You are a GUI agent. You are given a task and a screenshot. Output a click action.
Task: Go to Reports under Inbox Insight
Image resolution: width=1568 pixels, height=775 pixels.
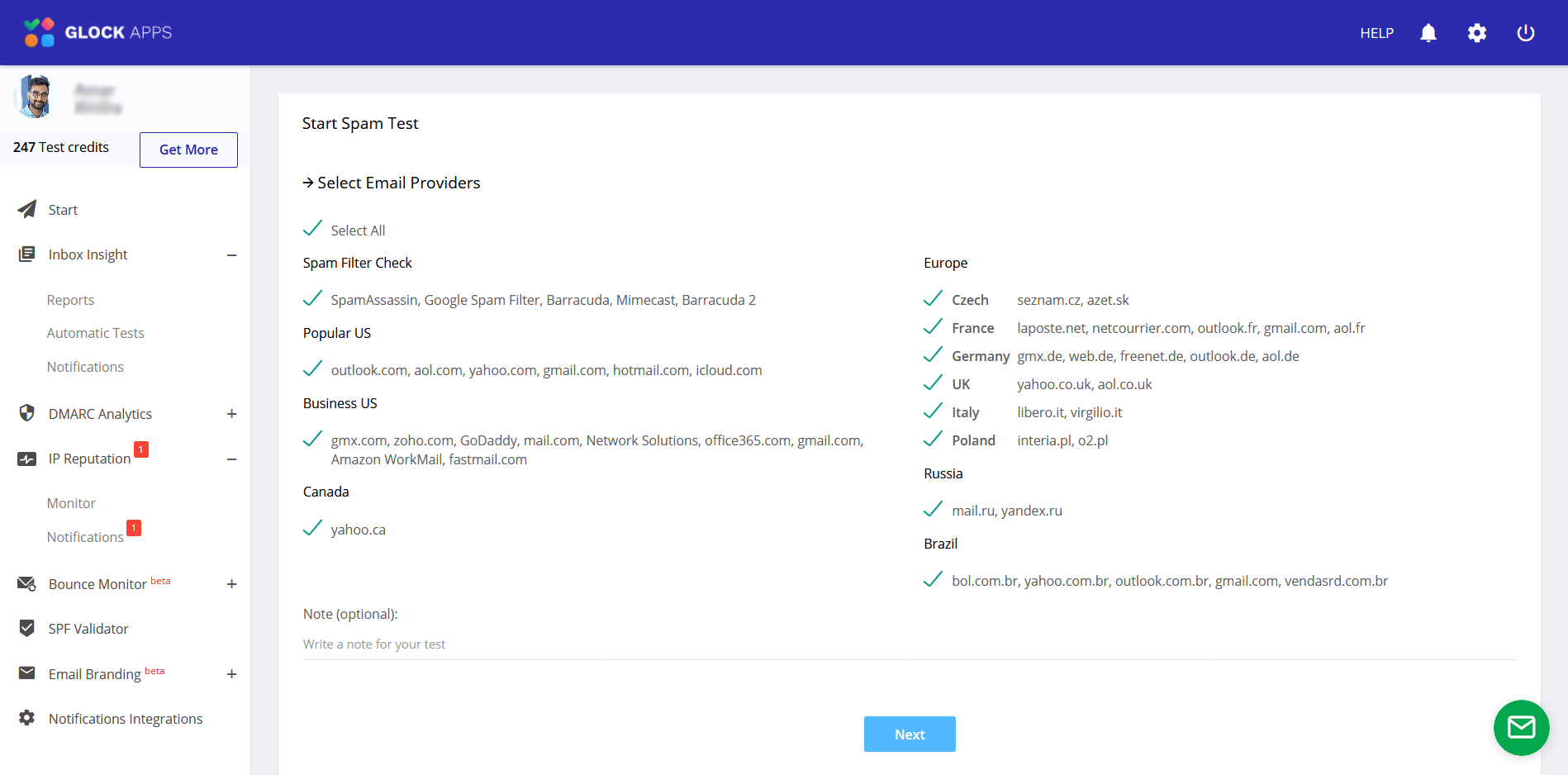point(70,299)
